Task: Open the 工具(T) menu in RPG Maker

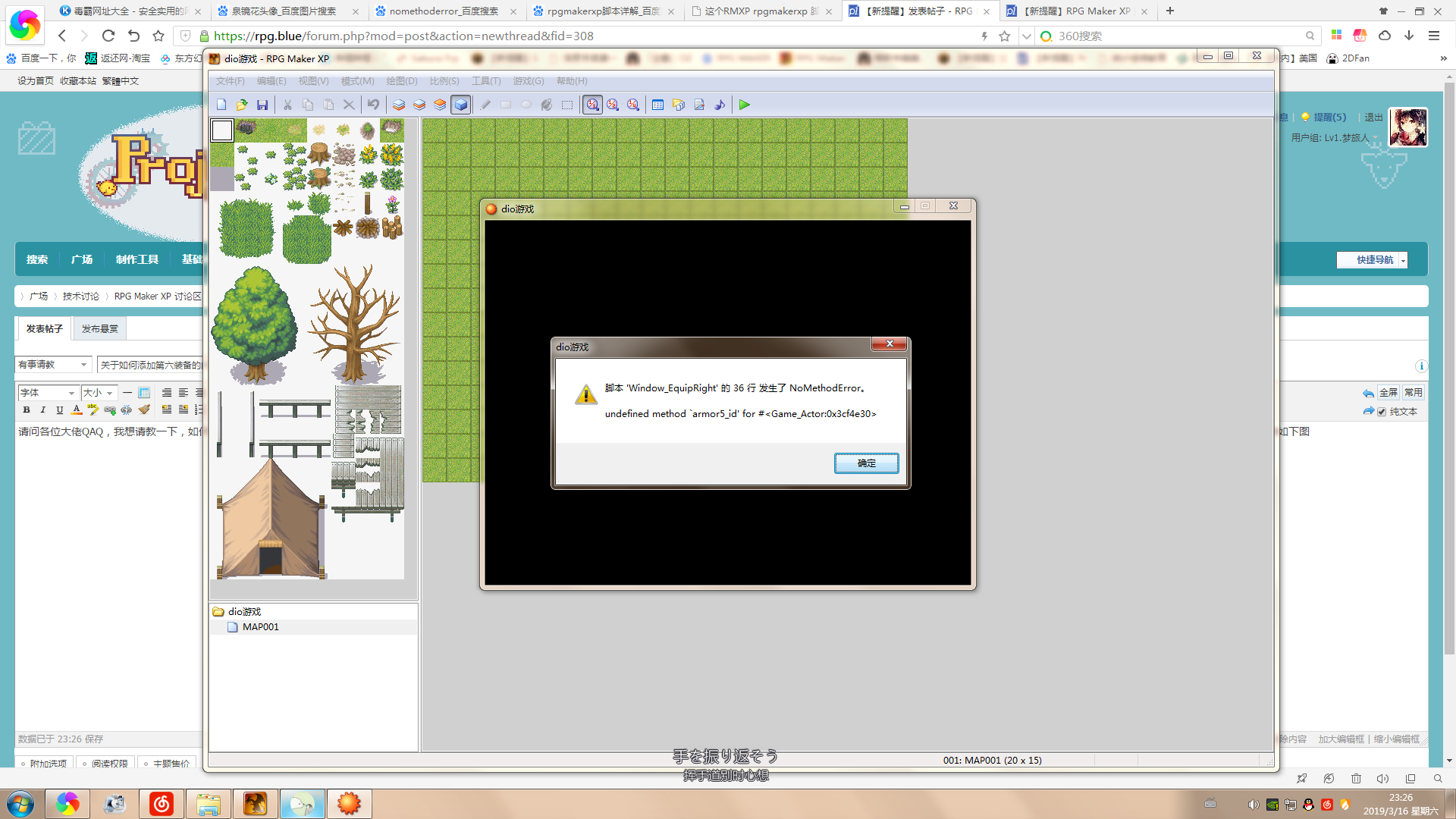Action: pos(486,81)
